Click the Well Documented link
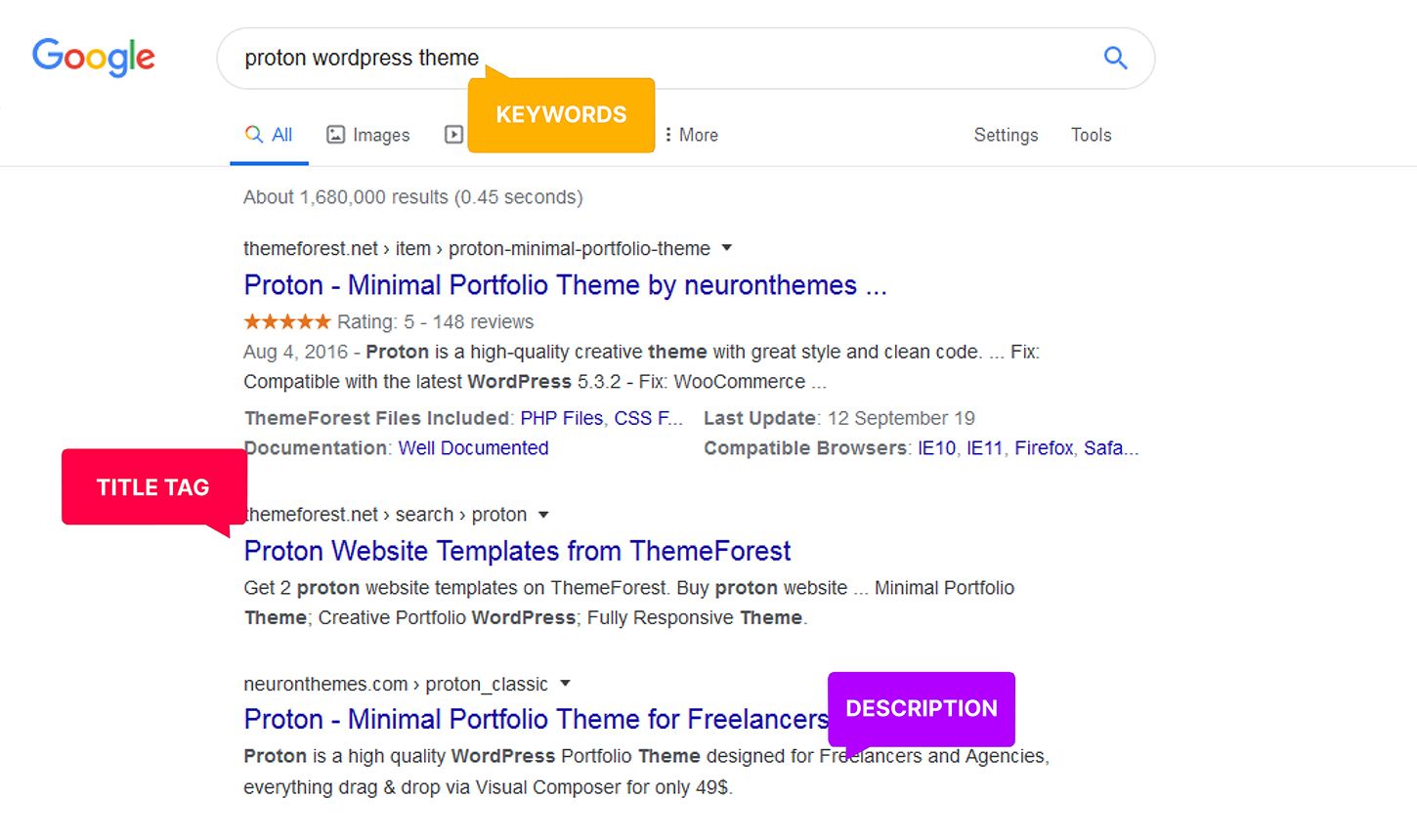The image size is (1417, 840). click(x=473, y=448)
